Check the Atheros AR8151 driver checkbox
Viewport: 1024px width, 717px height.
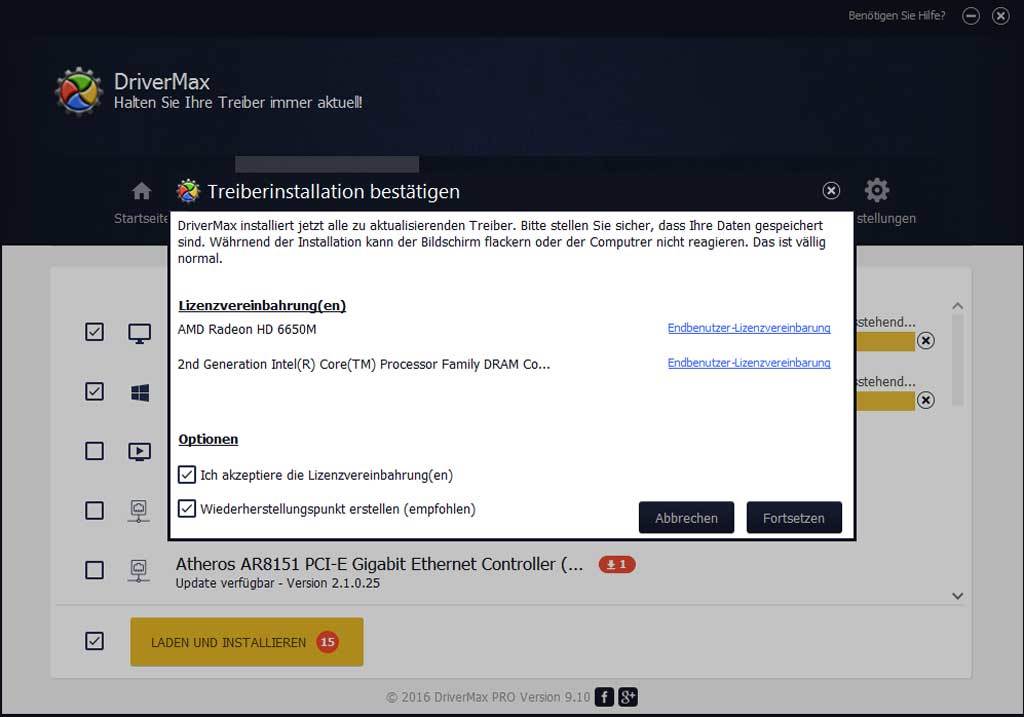[94, 570]
